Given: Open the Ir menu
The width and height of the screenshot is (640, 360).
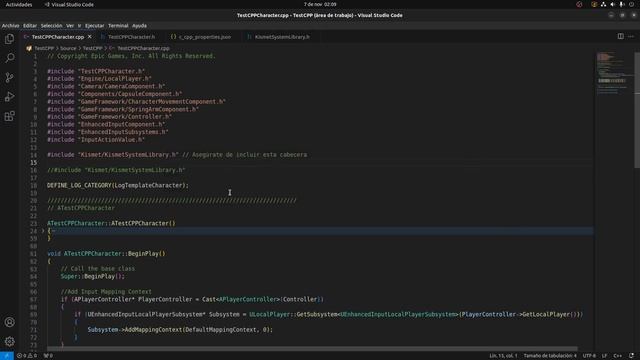Looking at the screenshot, I should point(79,26).
